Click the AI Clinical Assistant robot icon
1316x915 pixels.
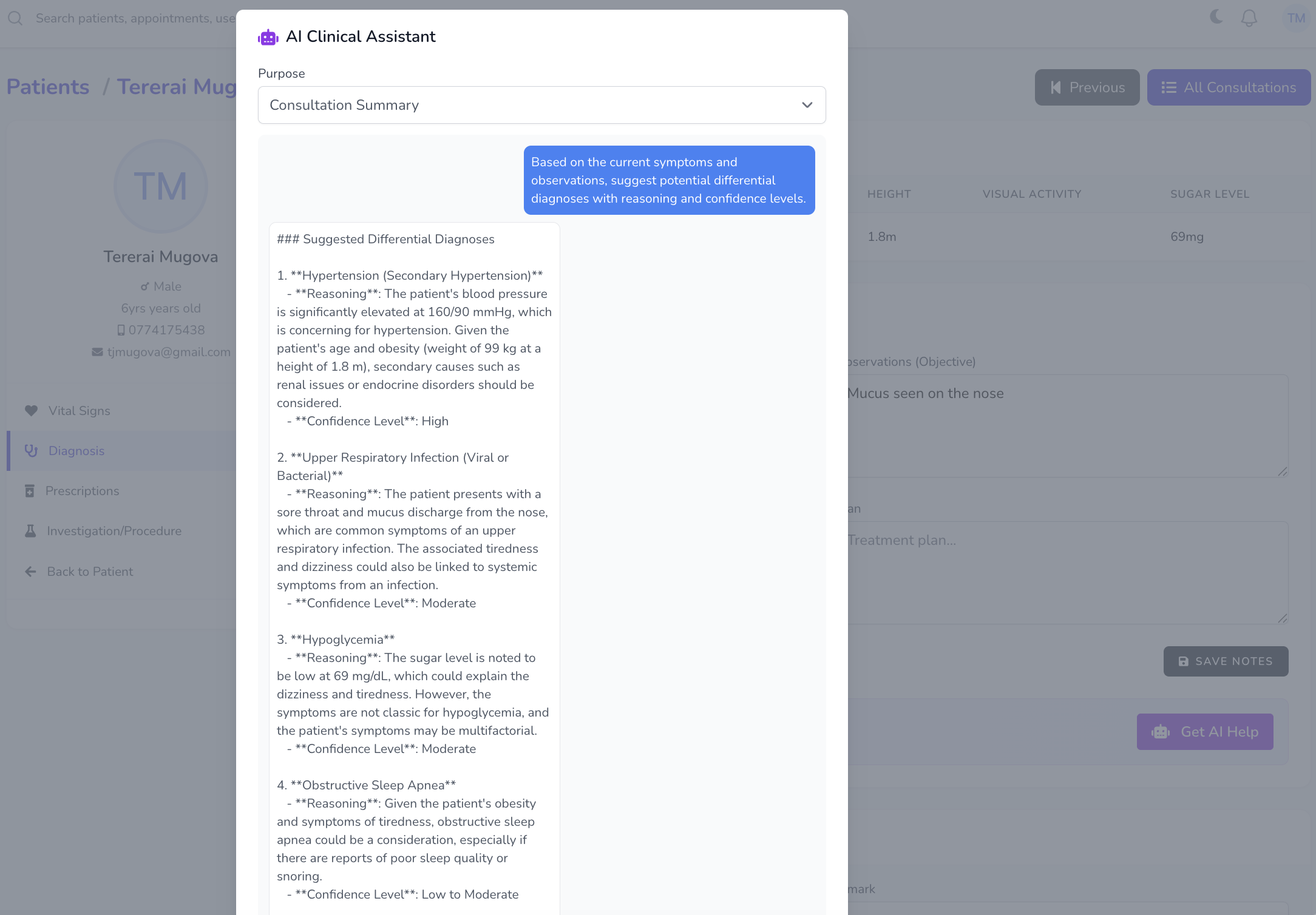268,36
